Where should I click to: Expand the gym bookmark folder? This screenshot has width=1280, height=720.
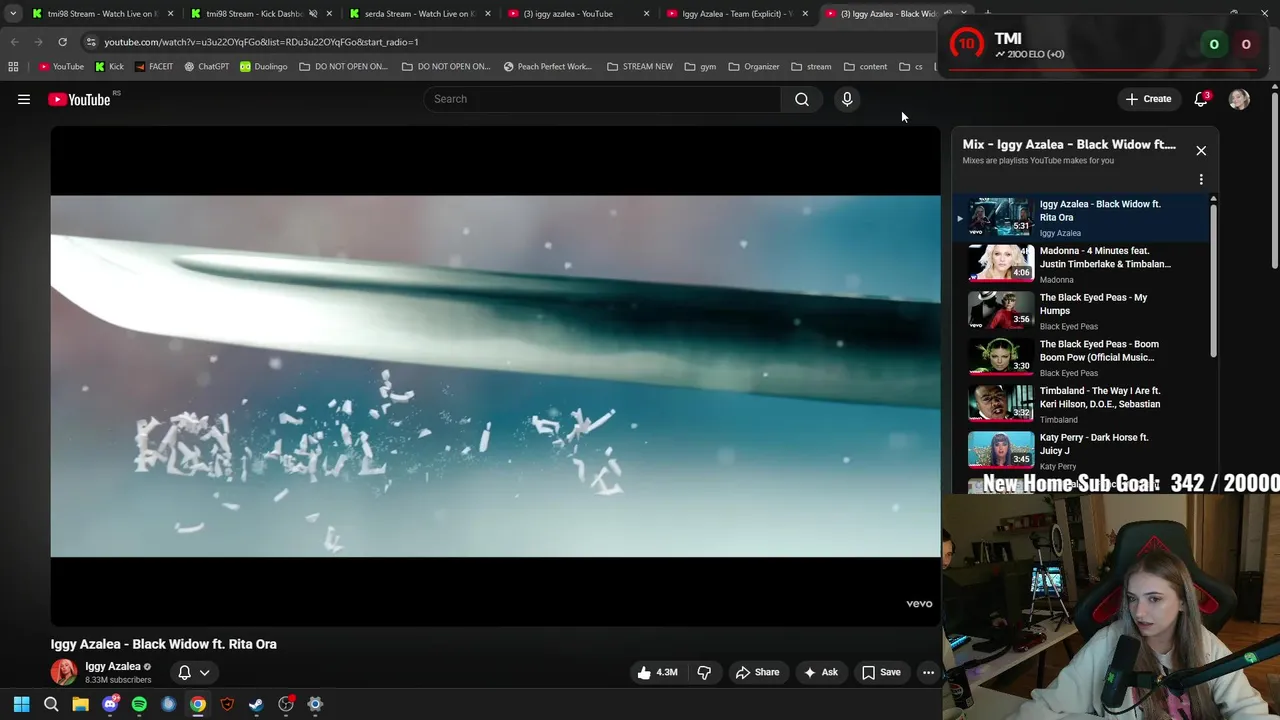700,67
